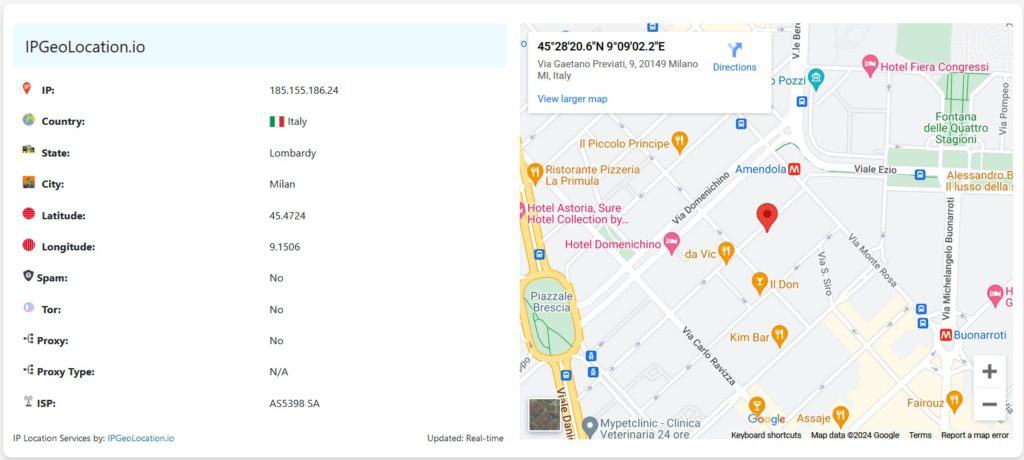
Task: Click the latitude value 45.4724
Action: pos(287,216)
